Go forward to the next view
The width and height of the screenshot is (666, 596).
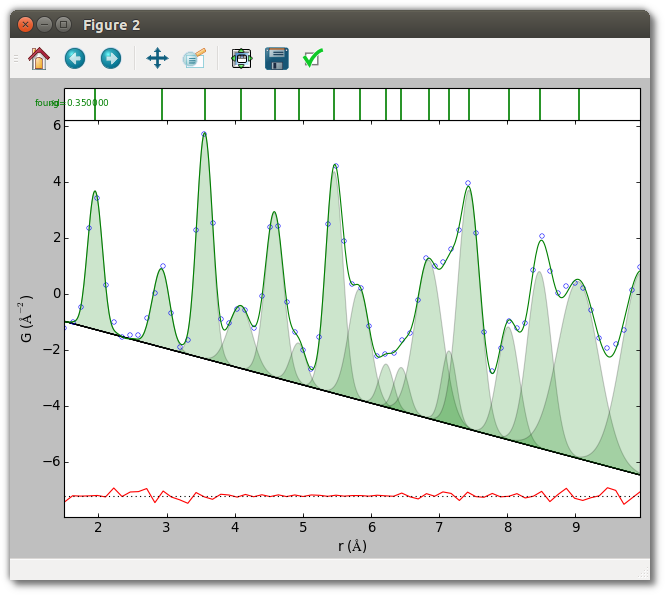(111, 59)
